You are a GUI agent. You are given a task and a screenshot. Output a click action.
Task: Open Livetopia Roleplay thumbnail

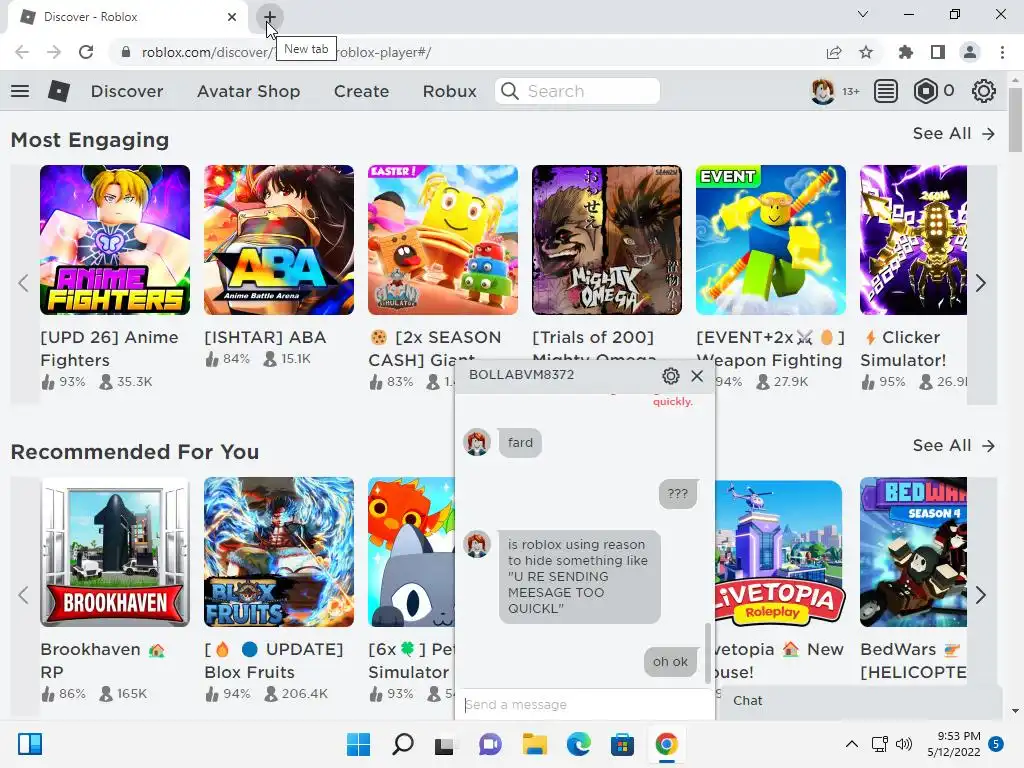click(x=778, y=552)
